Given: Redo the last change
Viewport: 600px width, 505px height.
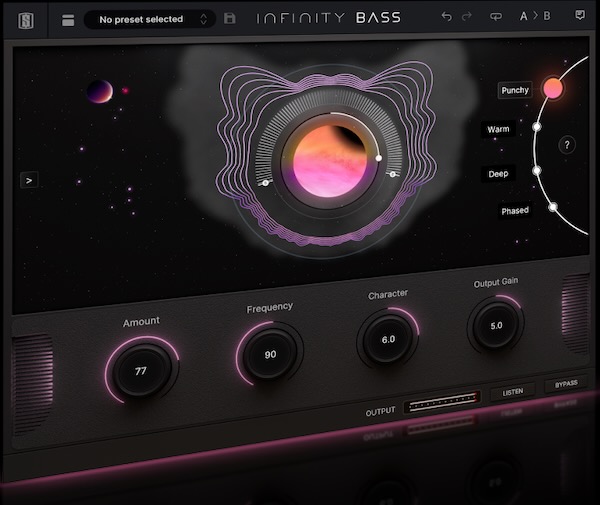Looking at the screenshot, I should 466,16.
